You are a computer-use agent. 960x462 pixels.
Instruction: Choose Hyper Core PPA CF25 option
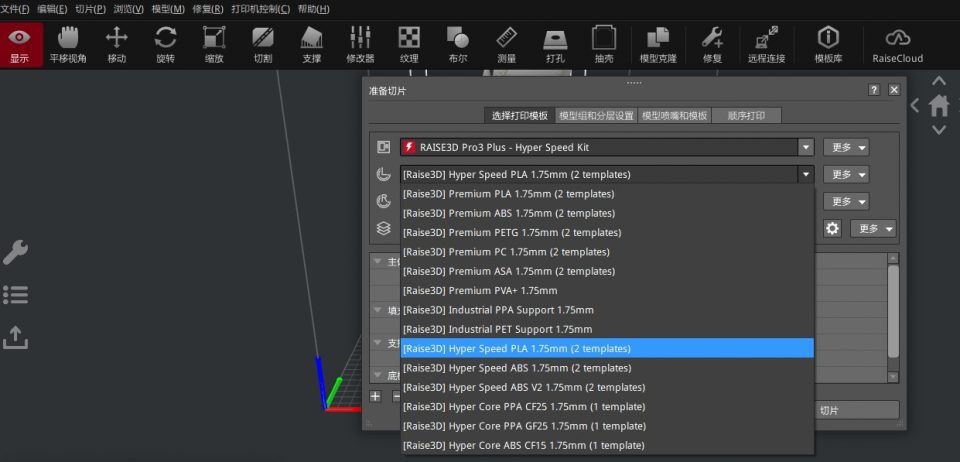(x=607, y=406)
